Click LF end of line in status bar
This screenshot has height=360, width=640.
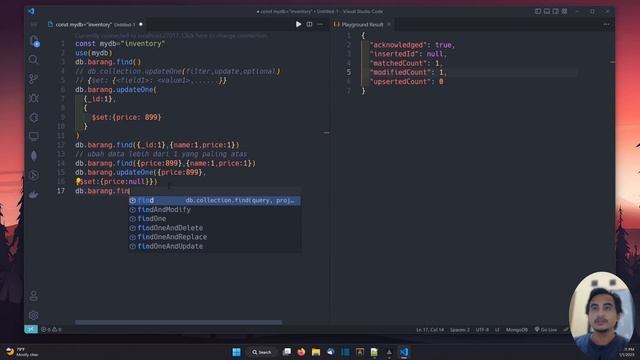[x=497, y=329]
